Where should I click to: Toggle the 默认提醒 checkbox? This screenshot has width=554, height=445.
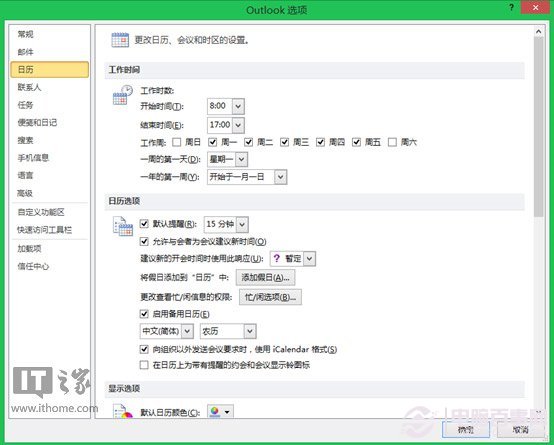144,223
